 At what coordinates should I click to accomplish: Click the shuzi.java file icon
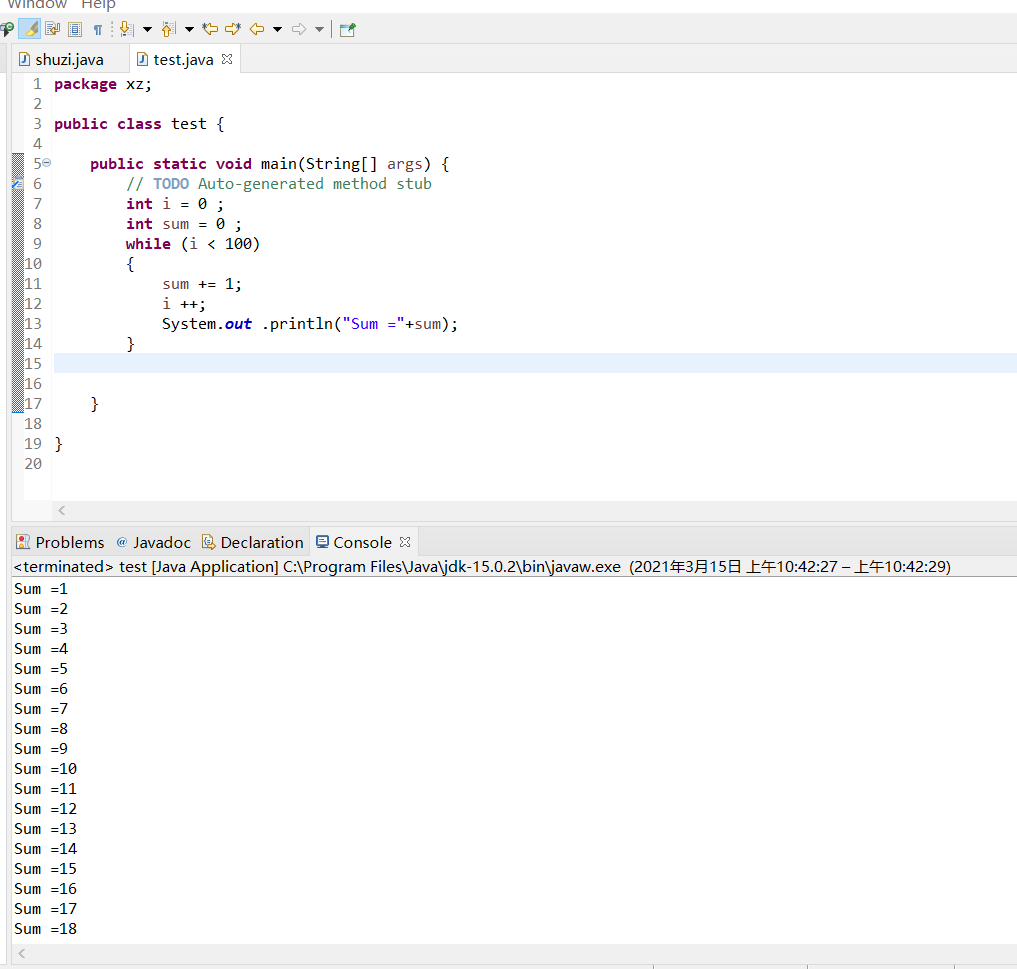25,60
